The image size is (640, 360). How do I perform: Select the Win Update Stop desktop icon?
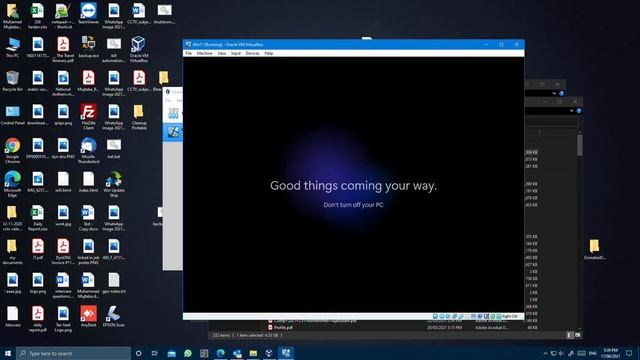click(113, 184)
